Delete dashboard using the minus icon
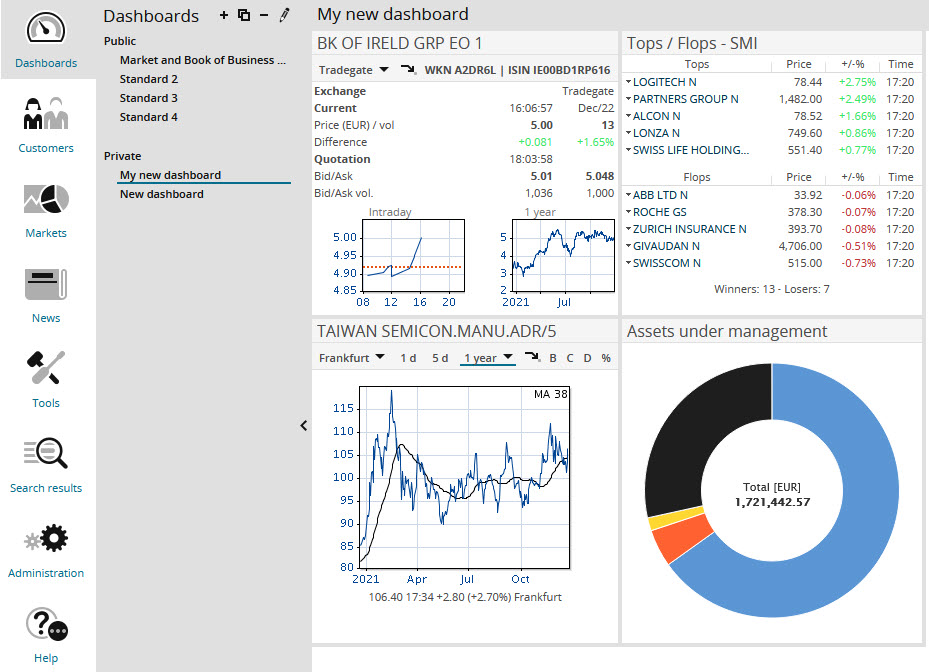The image size is (929, 672). [263, 15]
